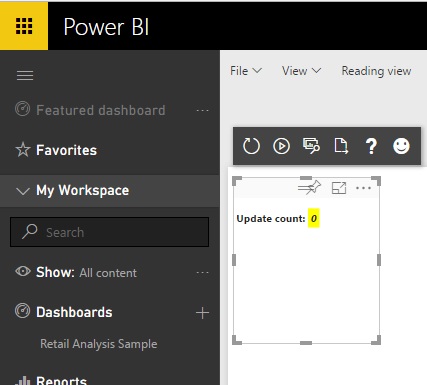
Task: Switch to Reading view
Action: pyautogui.click(x=376, y=71)
